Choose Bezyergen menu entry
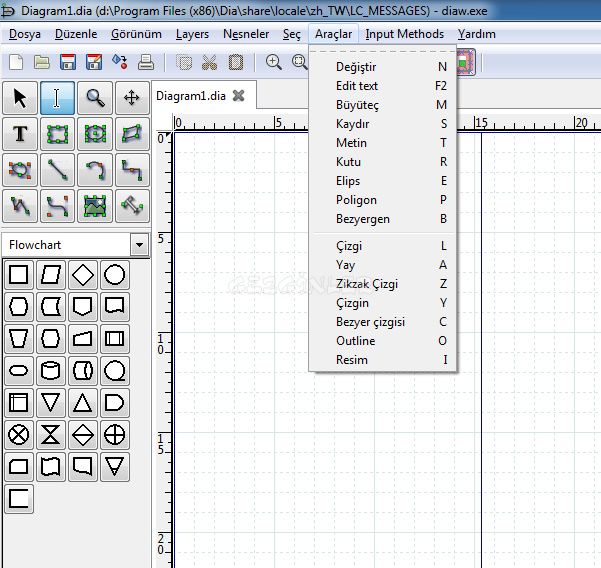The image size is (601, 568). click(383, 219)
